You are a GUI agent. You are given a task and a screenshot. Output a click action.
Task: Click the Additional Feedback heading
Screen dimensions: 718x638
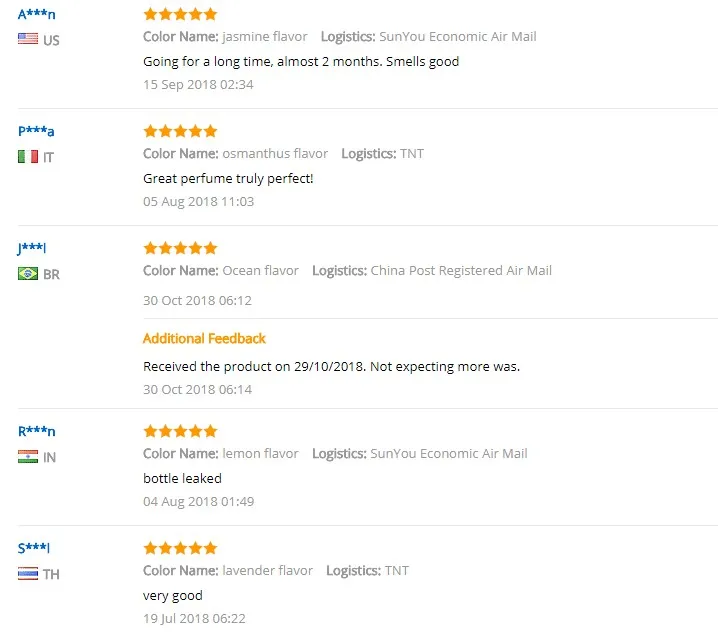coord(204,338)
